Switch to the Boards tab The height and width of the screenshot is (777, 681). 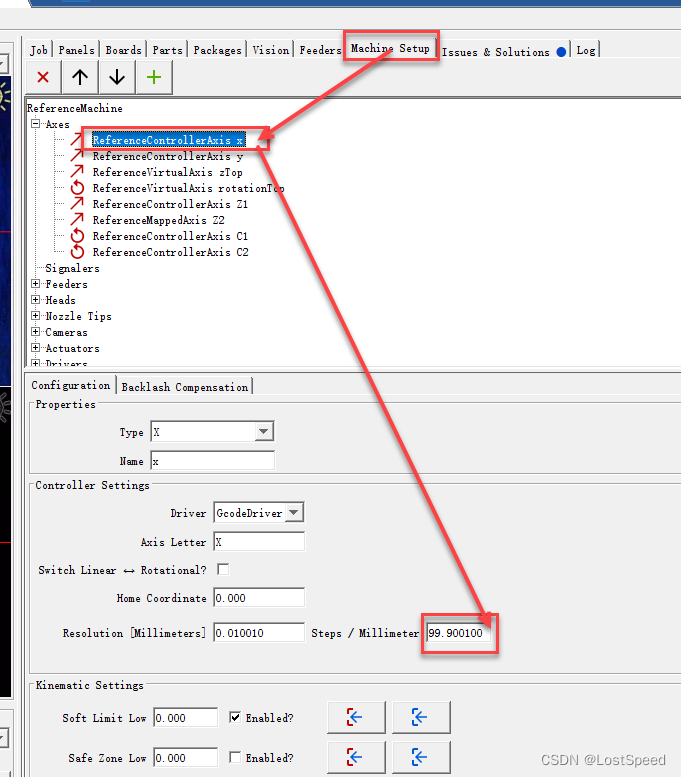click(x=123, y=50)
